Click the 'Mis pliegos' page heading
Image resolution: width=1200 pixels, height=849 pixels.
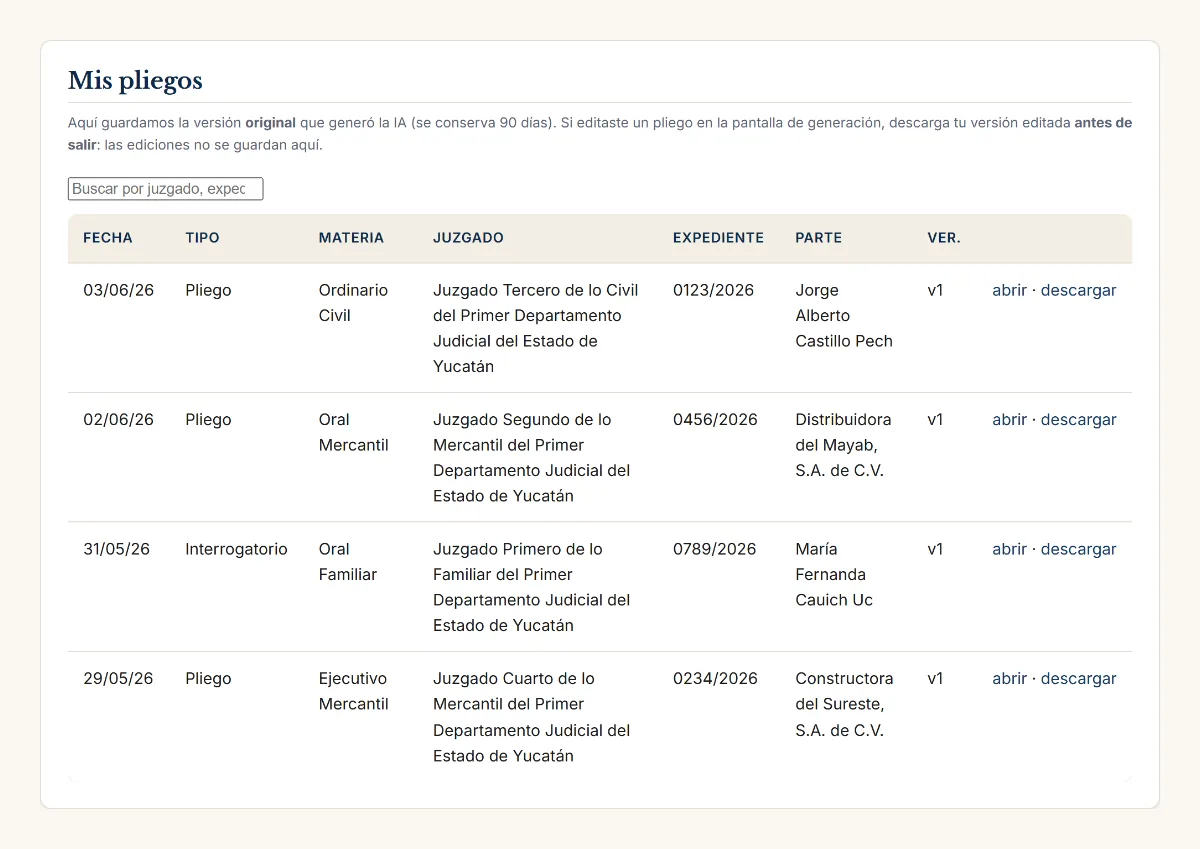(135, 81)
